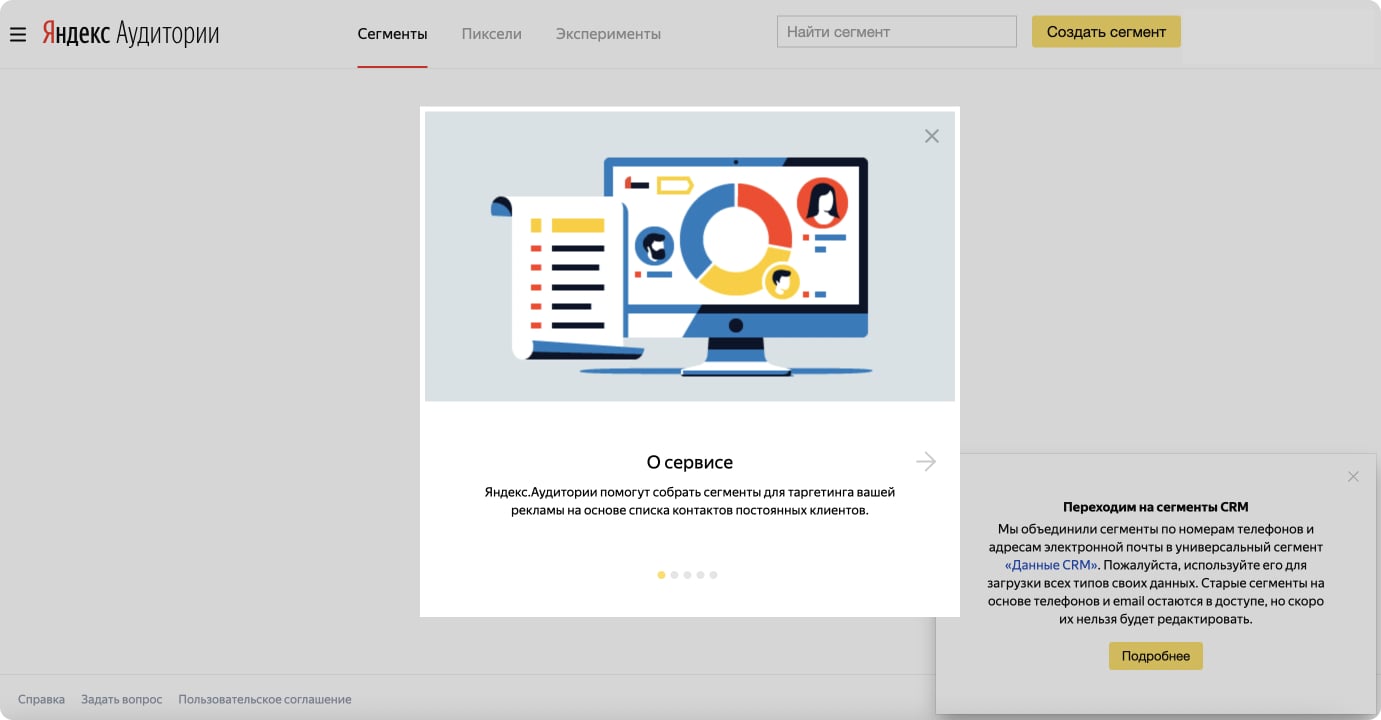The width and height of the screenshot is (1381, 720).
Task: Jump to the fifth carousel dot
Action: [713, 575]
